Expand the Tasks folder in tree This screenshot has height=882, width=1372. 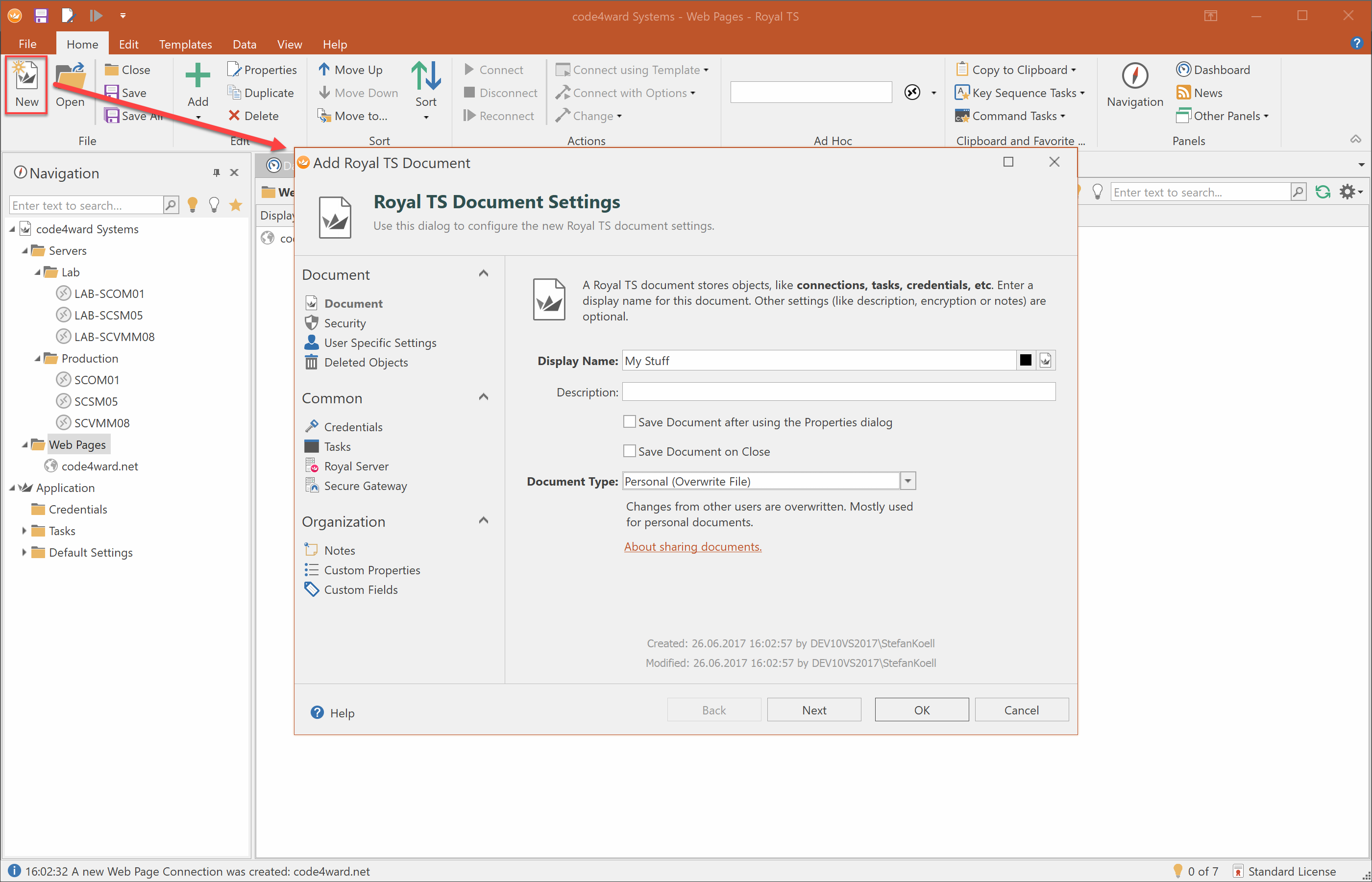coord(24,531)
